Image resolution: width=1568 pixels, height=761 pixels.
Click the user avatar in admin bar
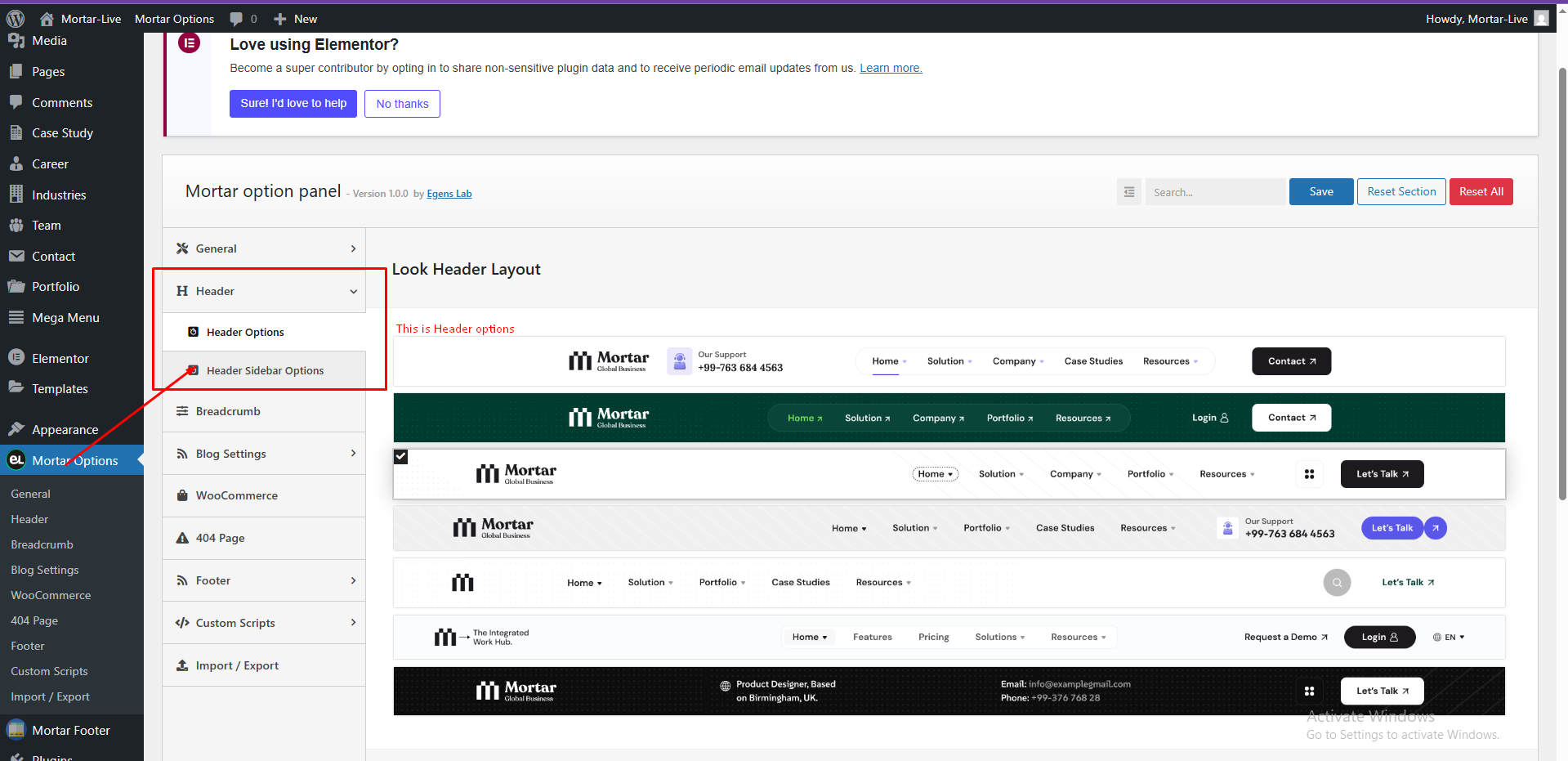point(1541,18)
